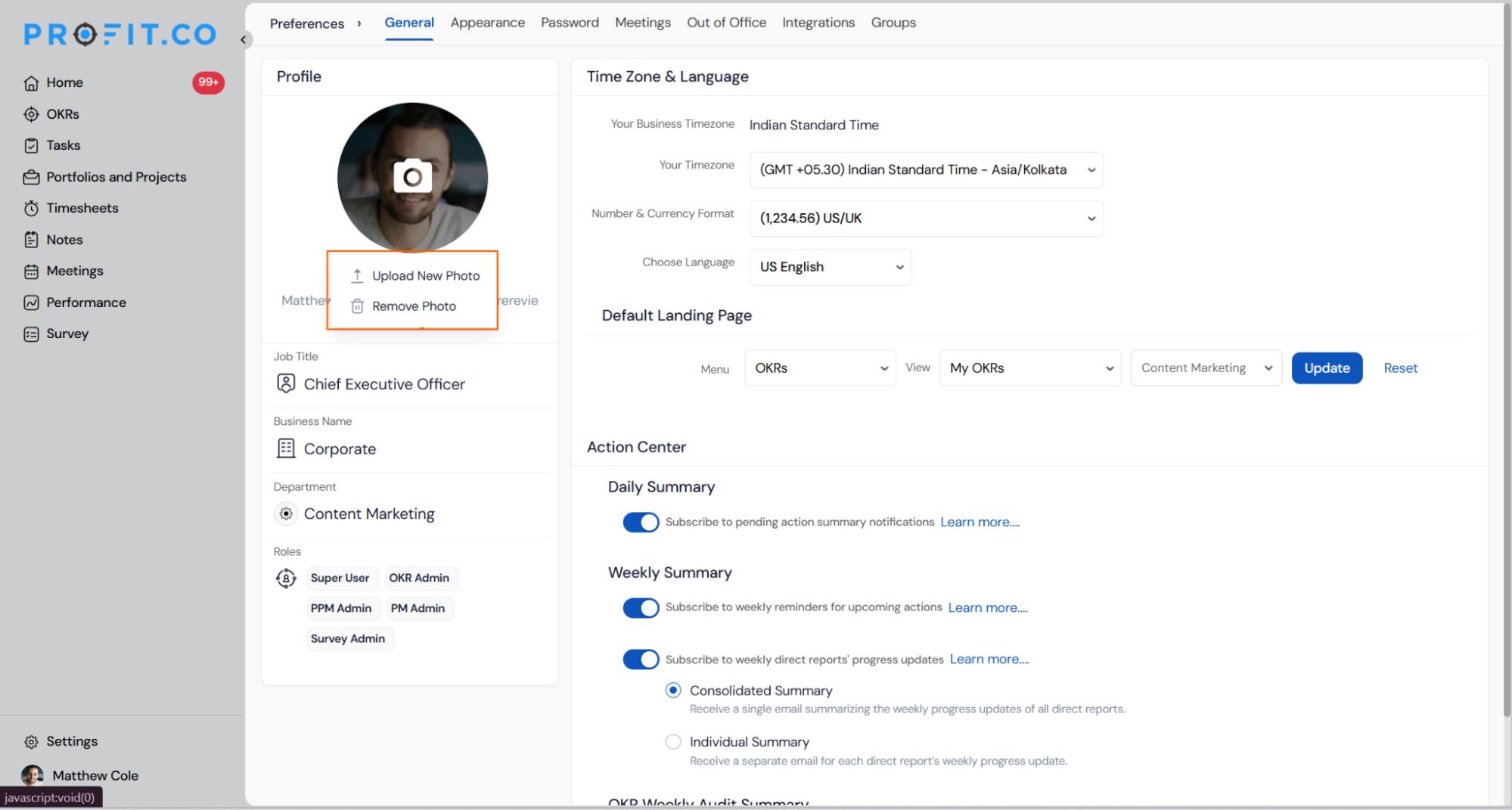Choose Upload New Photo from menu
The image size is (1512, 810).
pyautogui.click(x=414, y=276)
